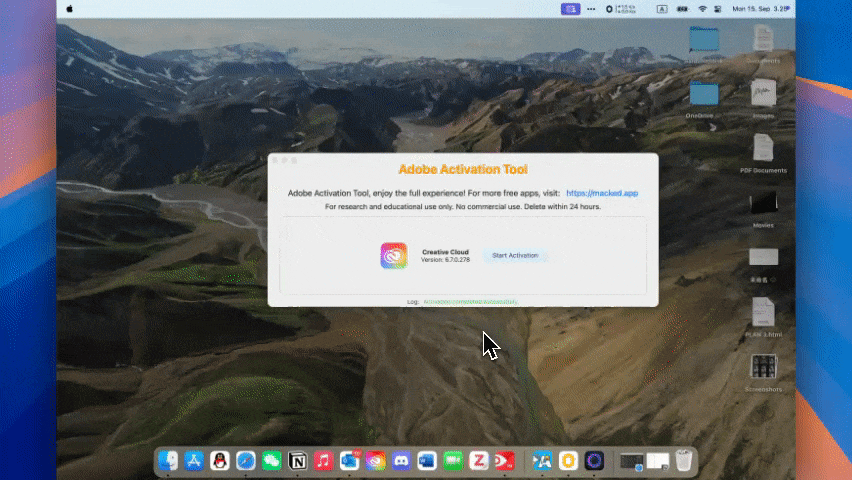Click the 'Version: 6.7.0.278' text
Screen dimensions: 852x480
pos(445,260)
